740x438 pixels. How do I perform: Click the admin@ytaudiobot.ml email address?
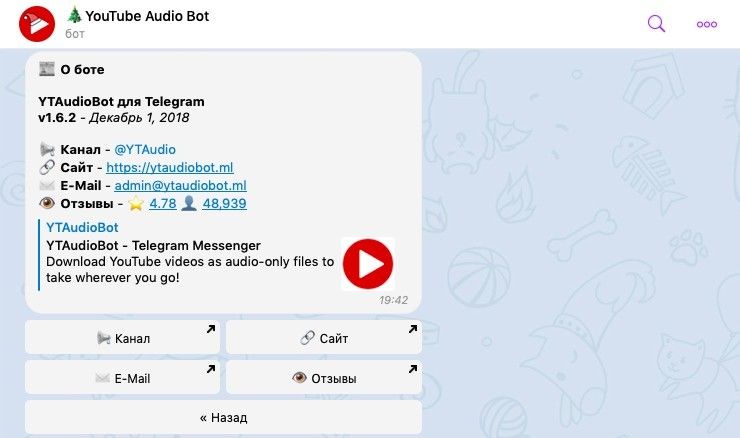click(x=180, y=185)
